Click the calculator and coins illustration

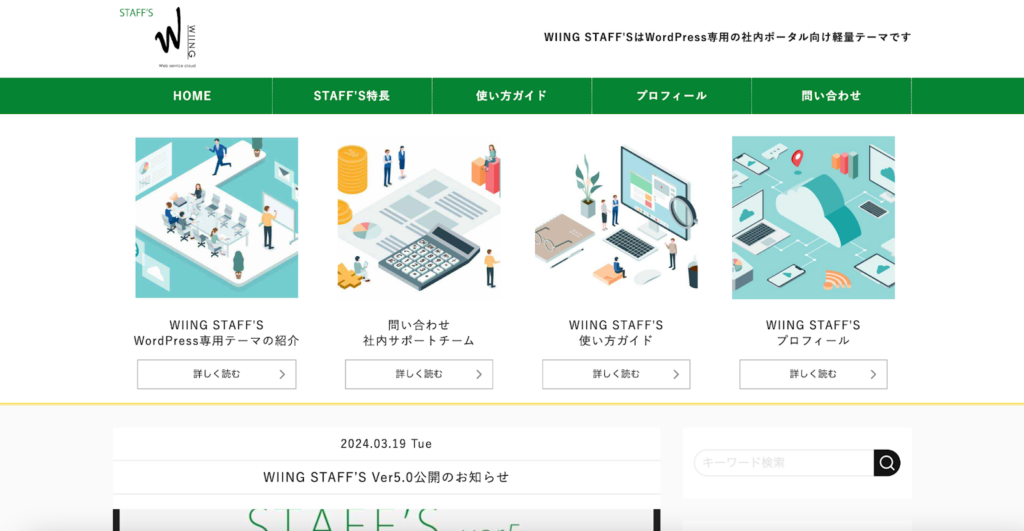point(419,218)
